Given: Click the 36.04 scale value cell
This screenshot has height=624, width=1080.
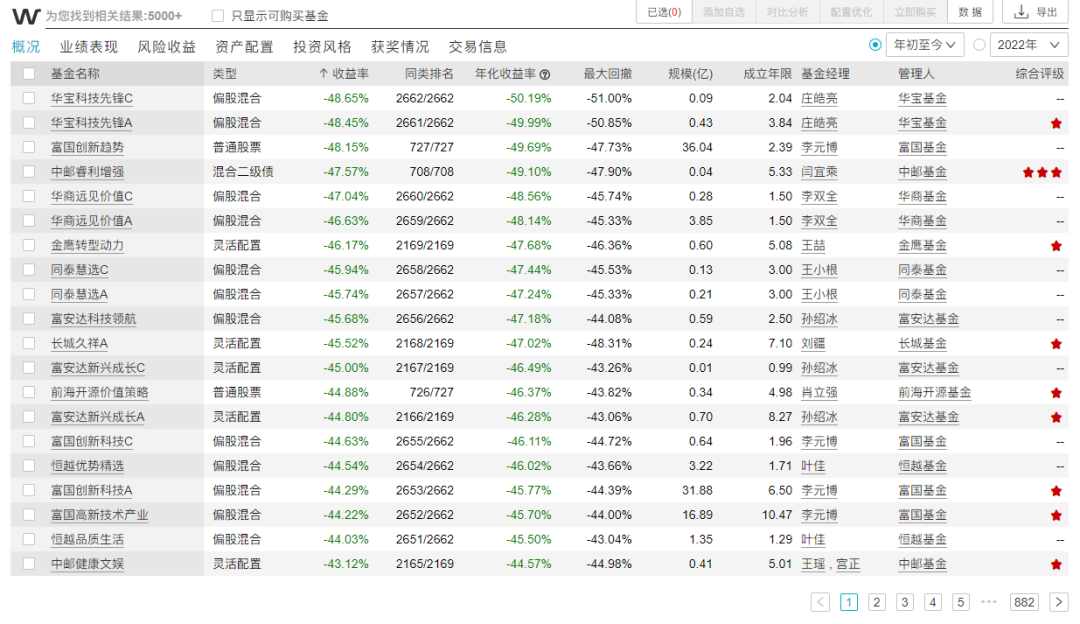Looking at the screenshot, I should (x=697, y=147).
